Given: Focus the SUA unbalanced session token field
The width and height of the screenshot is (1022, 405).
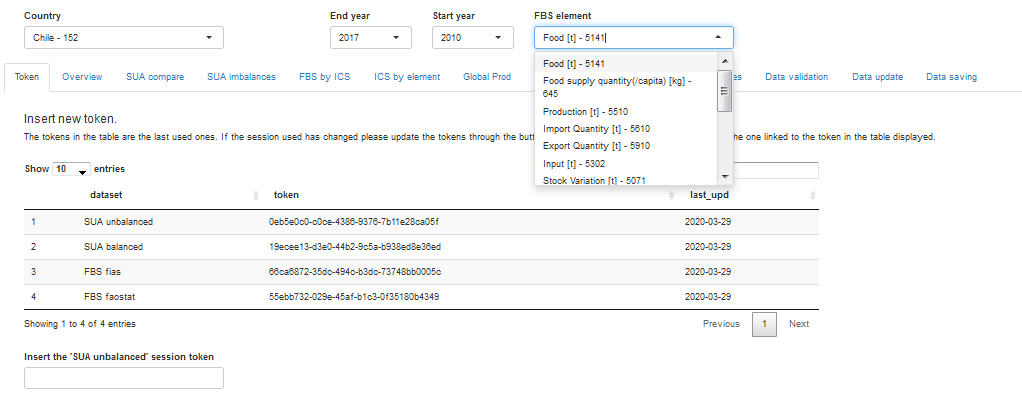Looking at the screenshot, I should 123,378.
